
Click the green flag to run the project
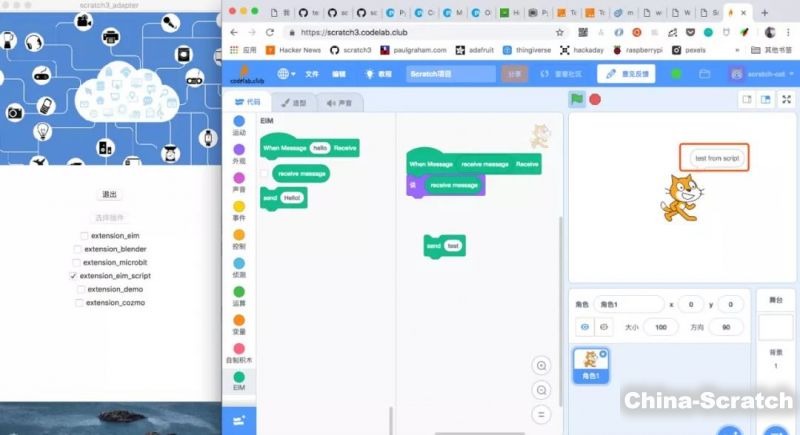577,99
